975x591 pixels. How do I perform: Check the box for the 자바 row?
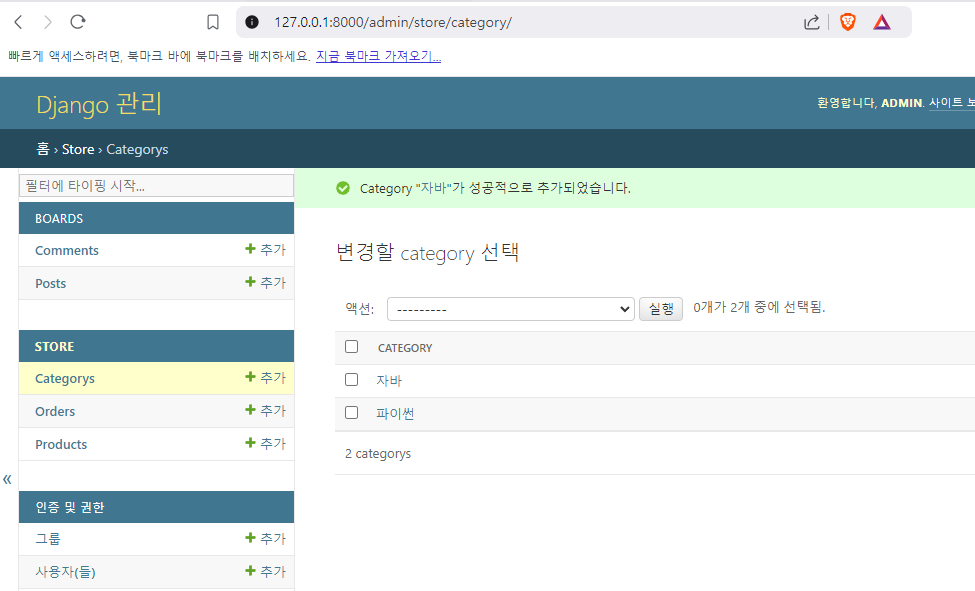351,379
